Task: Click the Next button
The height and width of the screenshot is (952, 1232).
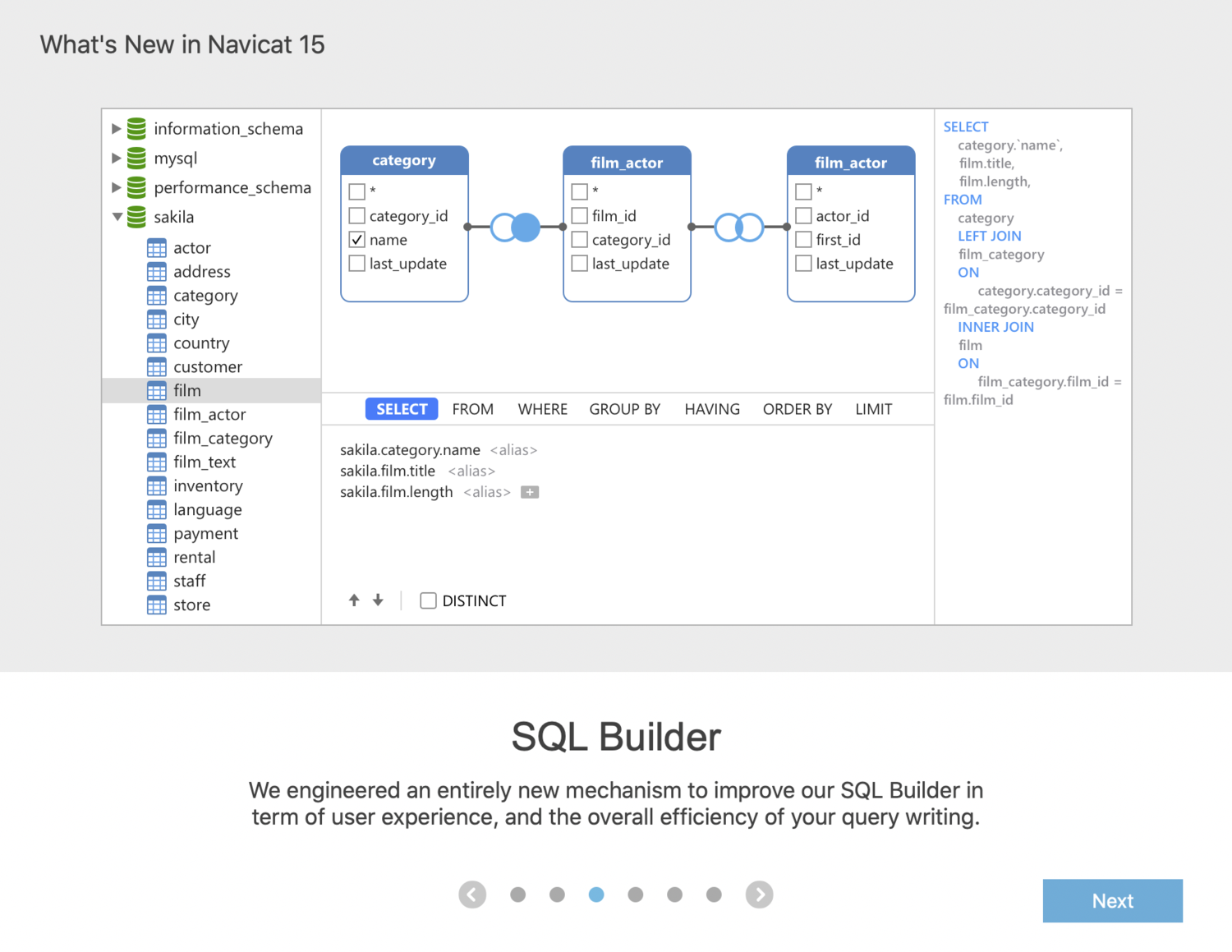Action: tap(1113, 901)
